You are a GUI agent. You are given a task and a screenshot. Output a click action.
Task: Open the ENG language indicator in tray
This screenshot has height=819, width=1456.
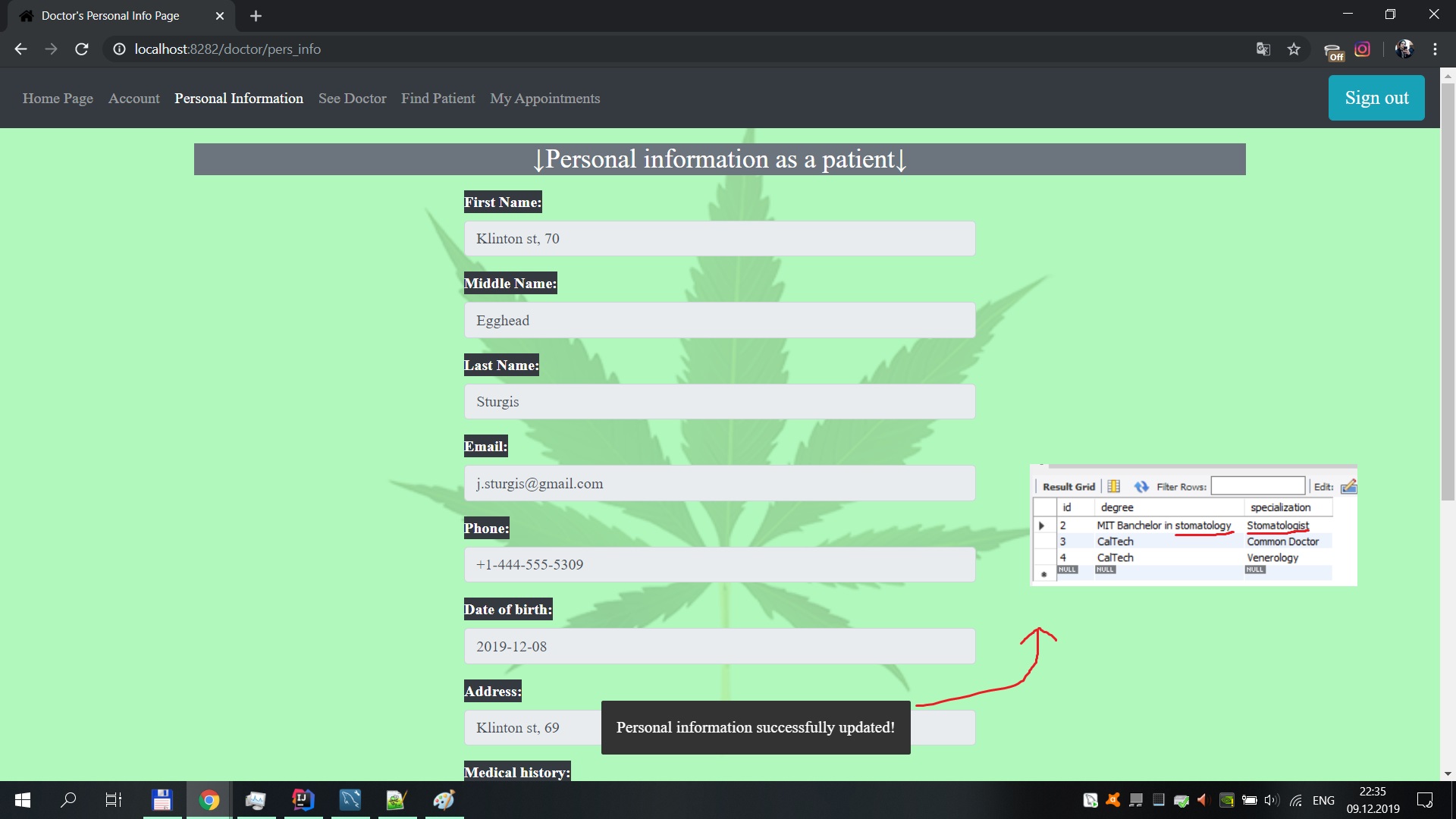(1323, 800)
